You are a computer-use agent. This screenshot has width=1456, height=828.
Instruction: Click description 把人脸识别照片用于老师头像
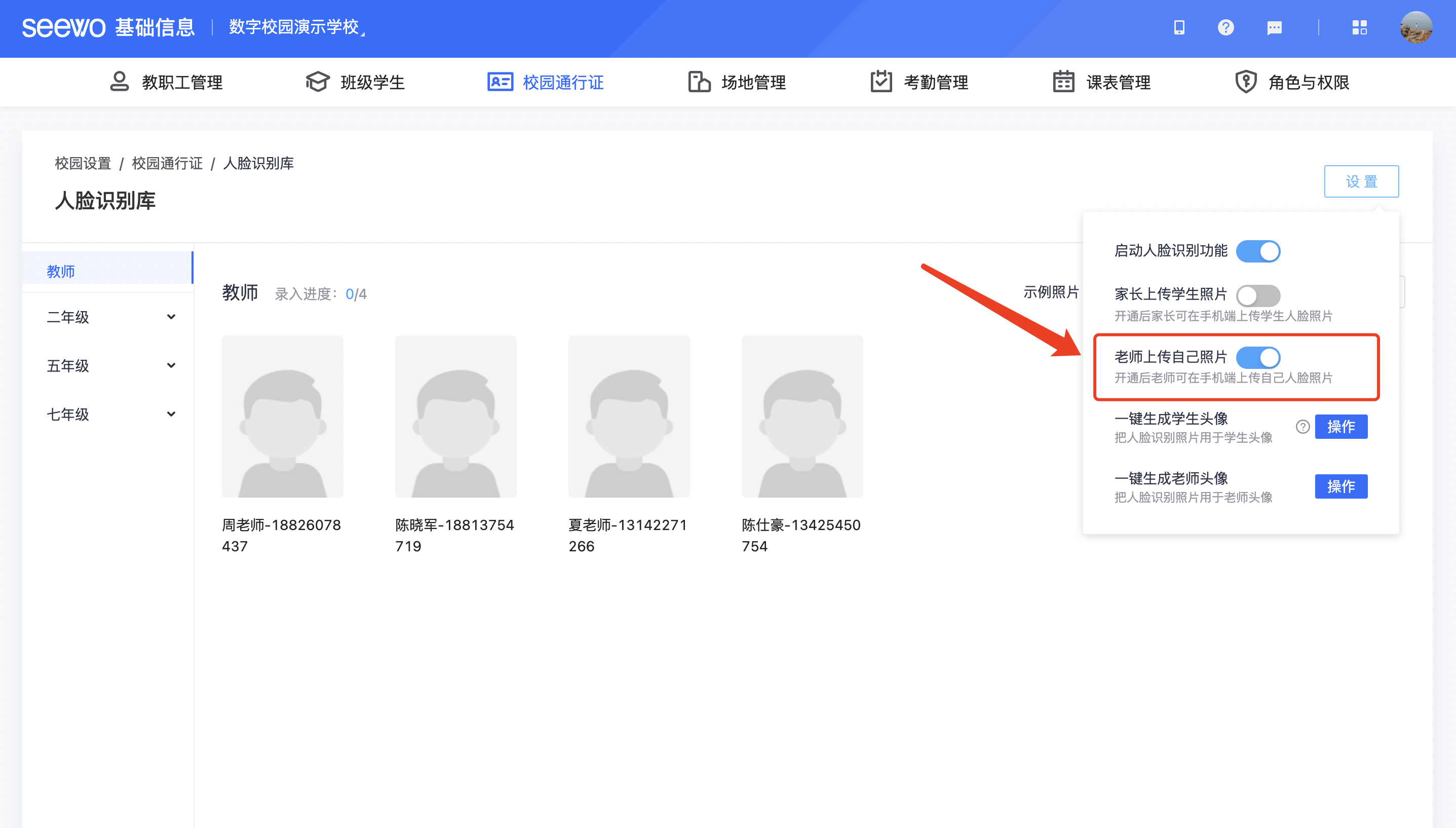click(1194, 498)
